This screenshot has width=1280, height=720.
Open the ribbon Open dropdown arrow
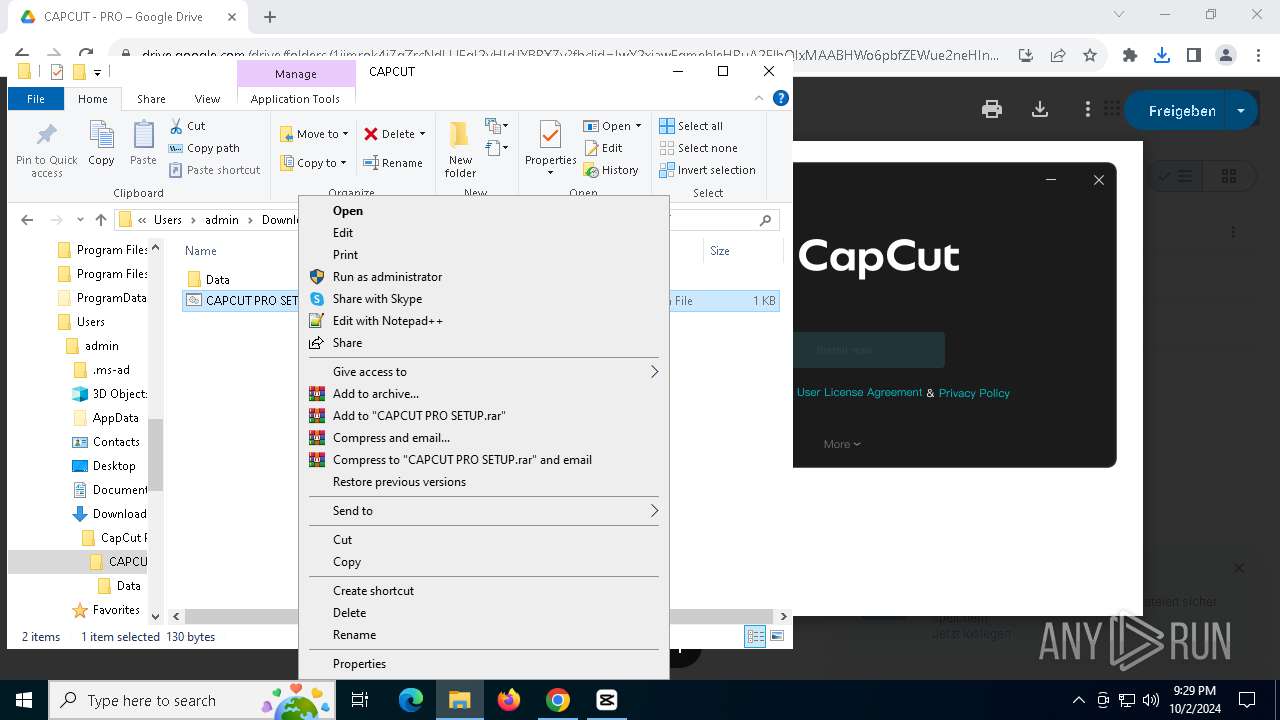tap(638, 126)
